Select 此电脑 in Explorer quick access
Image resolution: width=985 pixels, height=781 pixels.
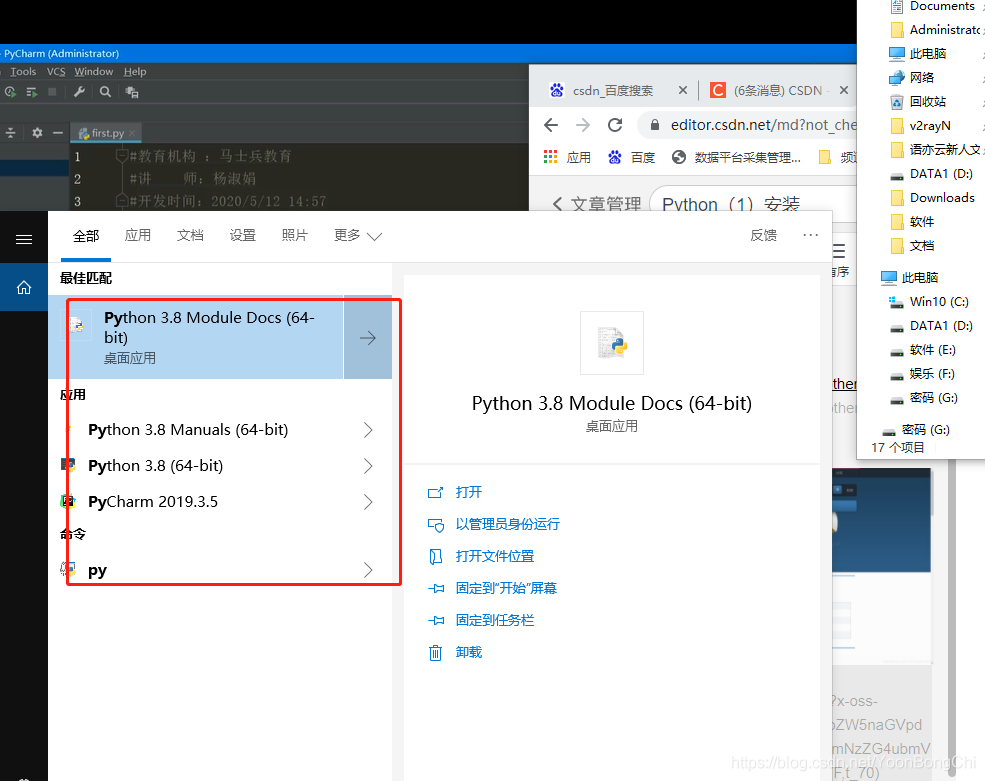click(x=918, y=53)
